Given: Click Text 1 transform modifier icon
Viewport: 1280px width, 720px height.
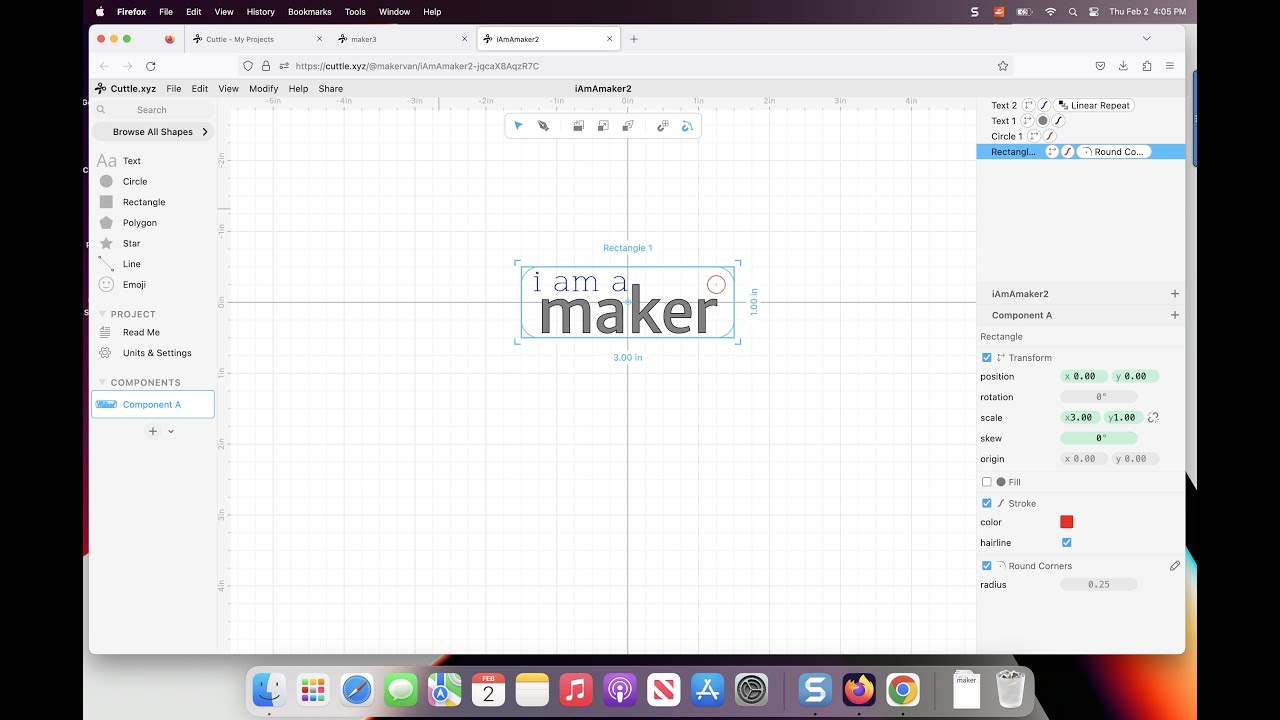Looking at the screenshot, I should coord(1027,121).
